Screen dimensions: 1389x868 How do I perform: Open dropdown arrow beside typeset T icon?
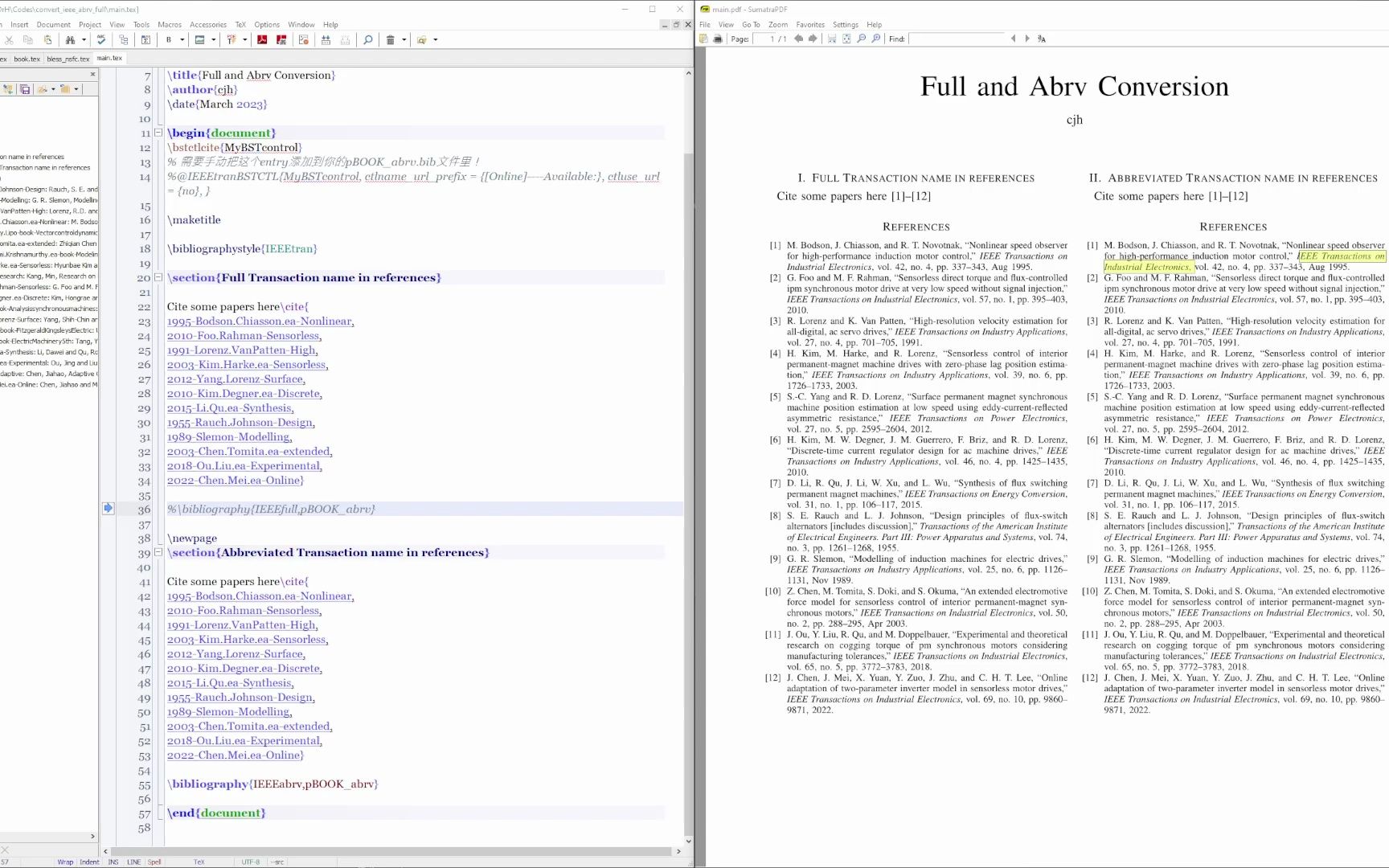245,39
